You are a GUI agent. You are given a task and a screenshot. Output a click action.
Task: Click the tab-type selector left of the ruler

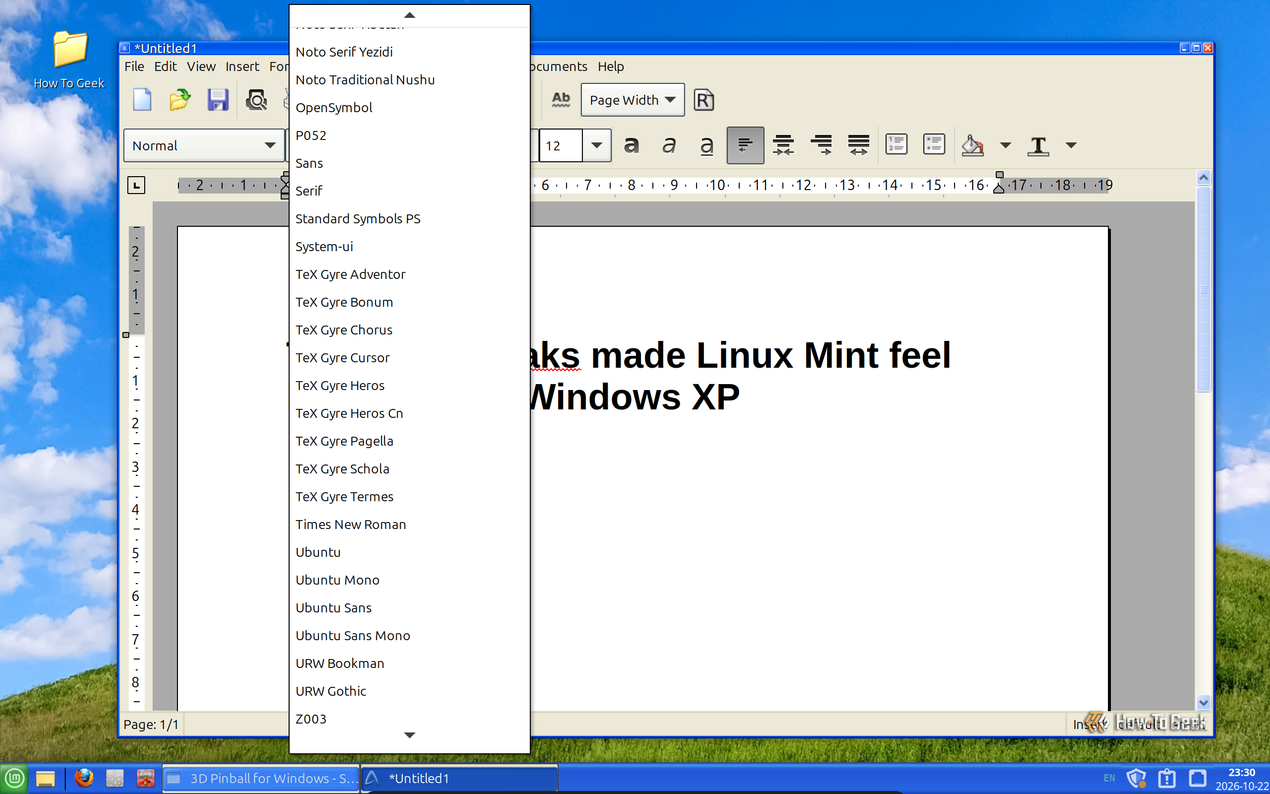pos(136,185)
